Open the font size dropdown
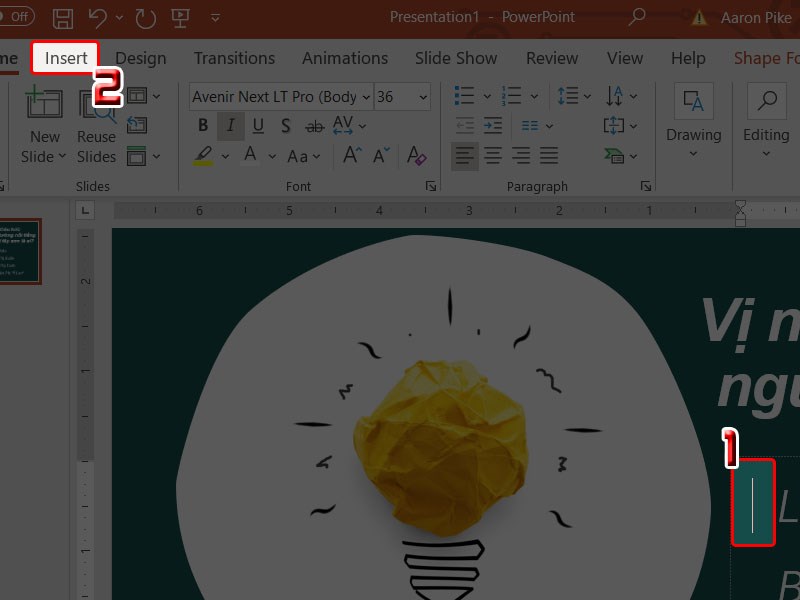Image resolution: width=800 pixels, height=600 pixels. coord(423,97)
